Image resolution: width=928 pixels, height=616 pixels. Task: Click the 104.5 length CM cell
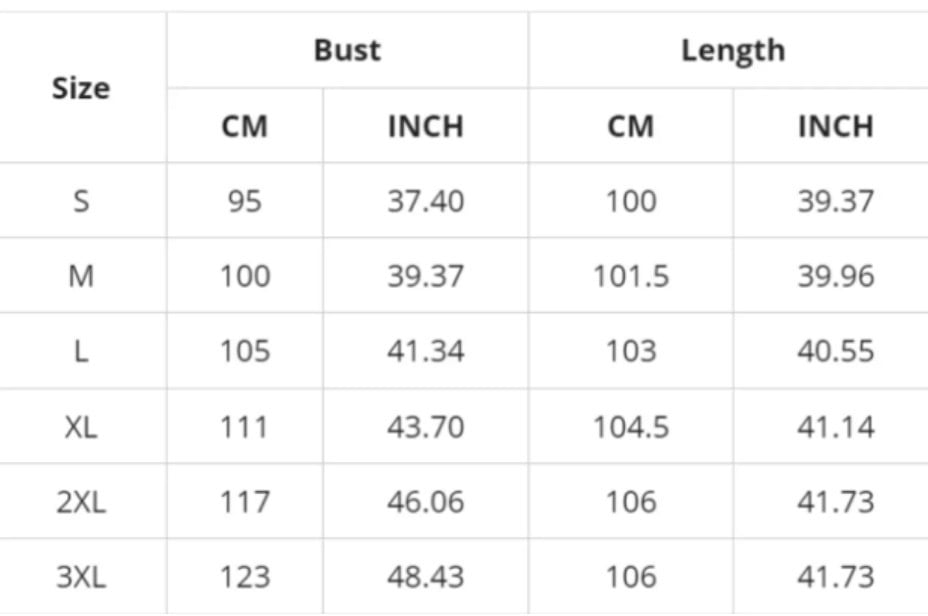tap(631, 427)
